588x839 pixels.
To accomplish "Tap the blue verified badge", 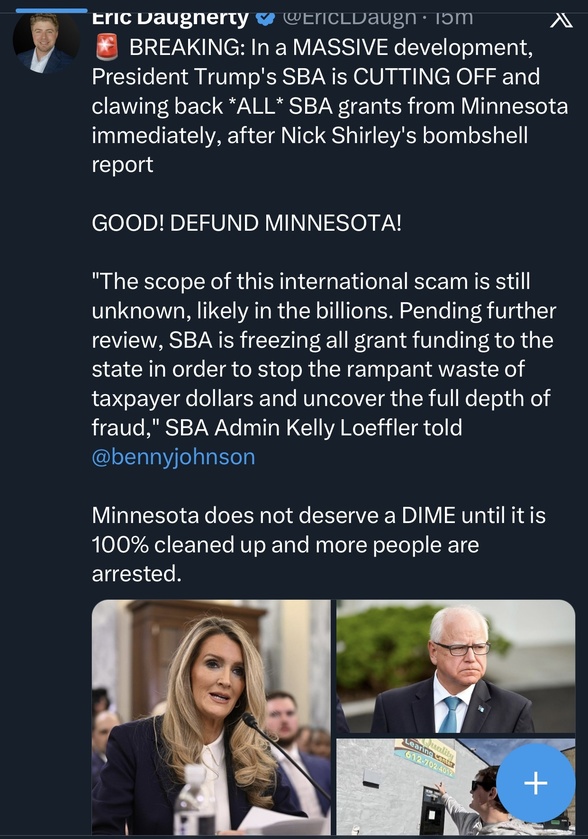I will click(x=264, y=18).
